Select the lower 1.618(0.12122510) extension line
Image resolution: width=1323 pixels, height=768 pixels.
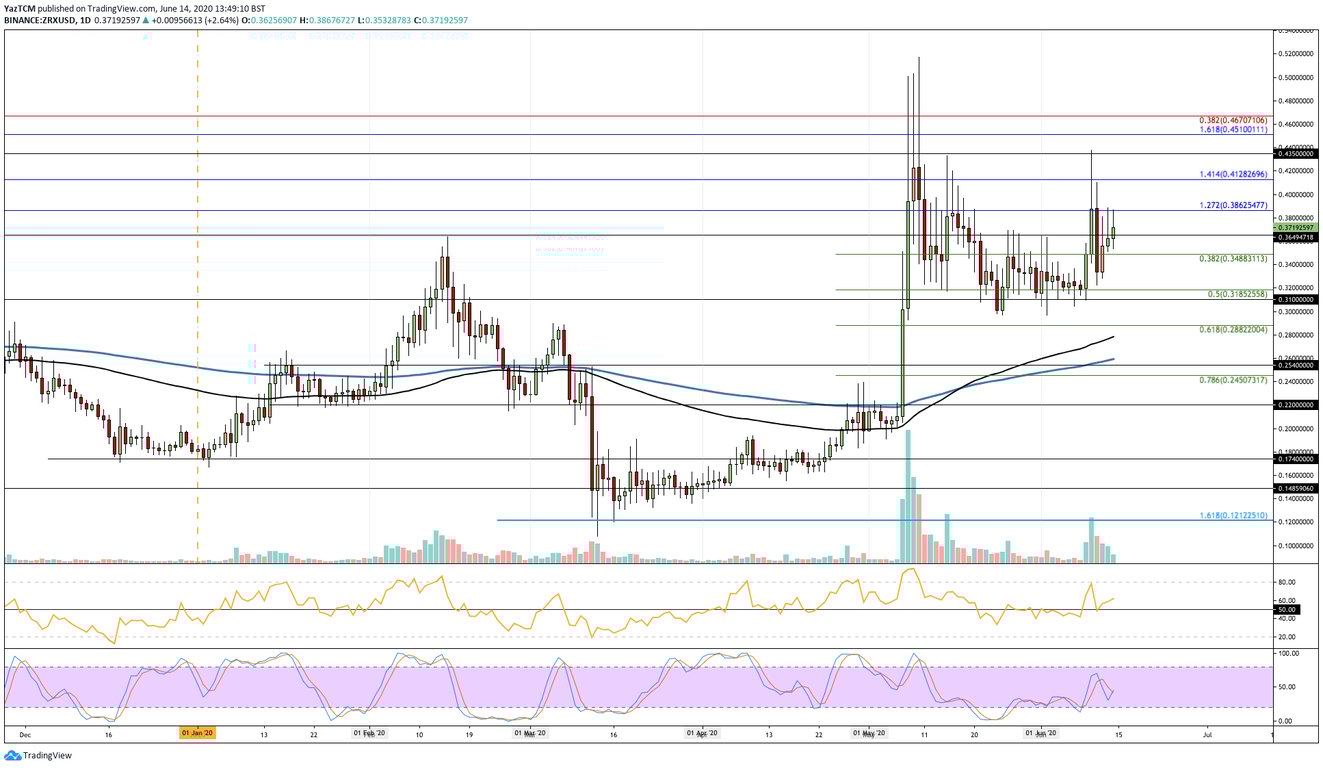click(x=700, y=519)
